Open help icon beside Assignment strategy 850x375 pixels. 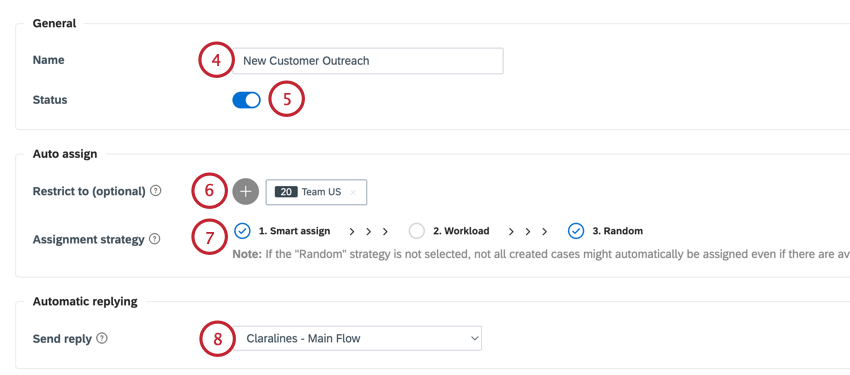(x=154, y=239)
